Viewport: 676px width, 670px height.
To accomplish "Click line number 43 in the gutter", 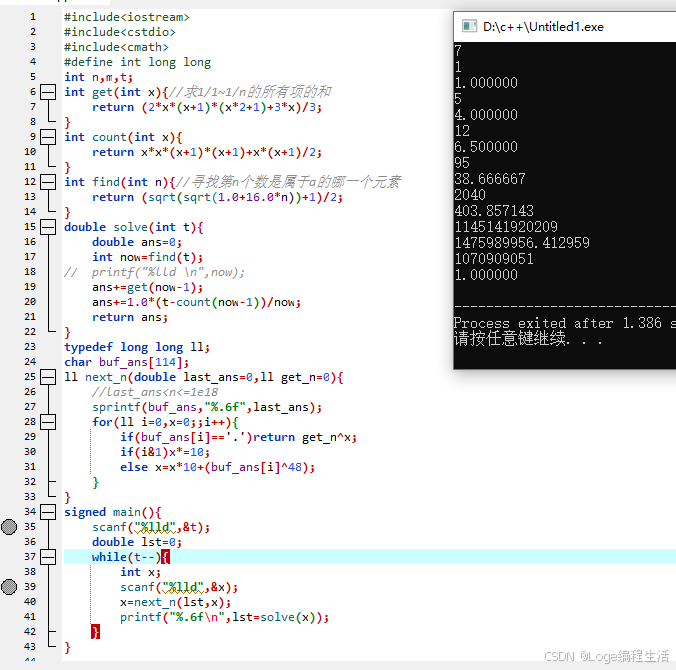I will (30, 646).
